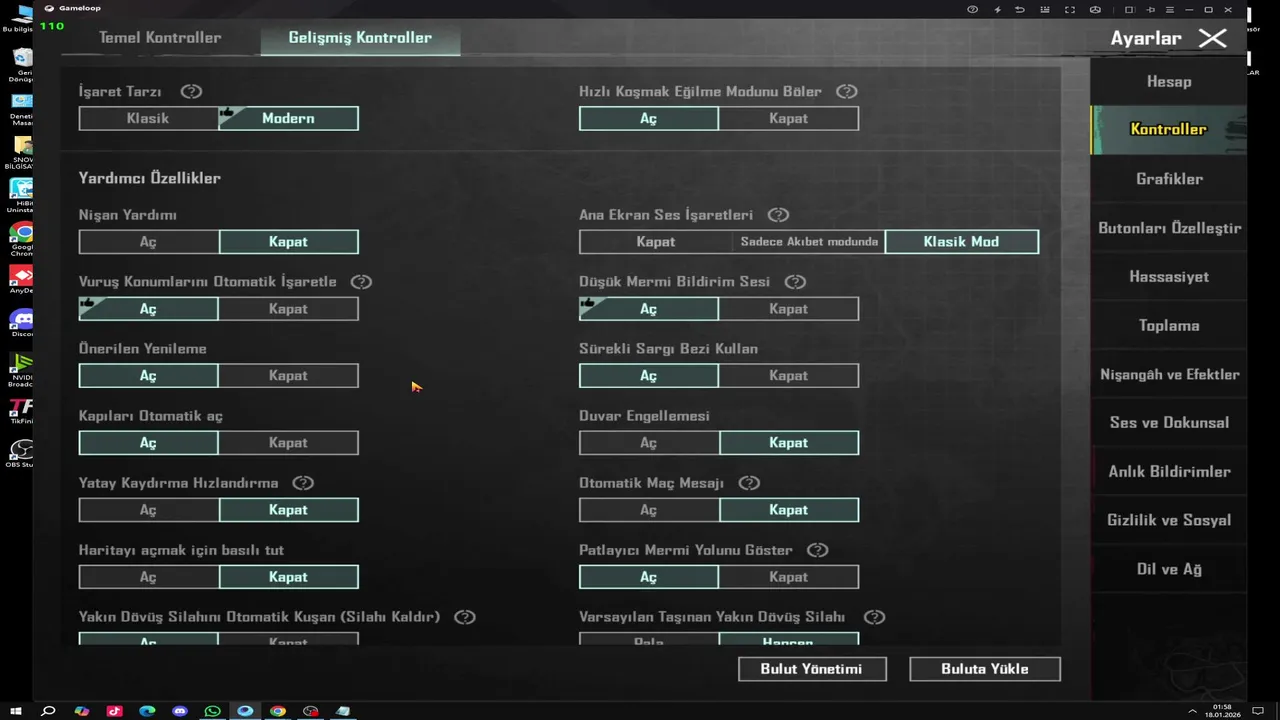Enable Yatay Kaydırma Hızlandırma with Aç
Image resolution: width=1280 pixels, height=720 pixels.
(x=148, y=510)
